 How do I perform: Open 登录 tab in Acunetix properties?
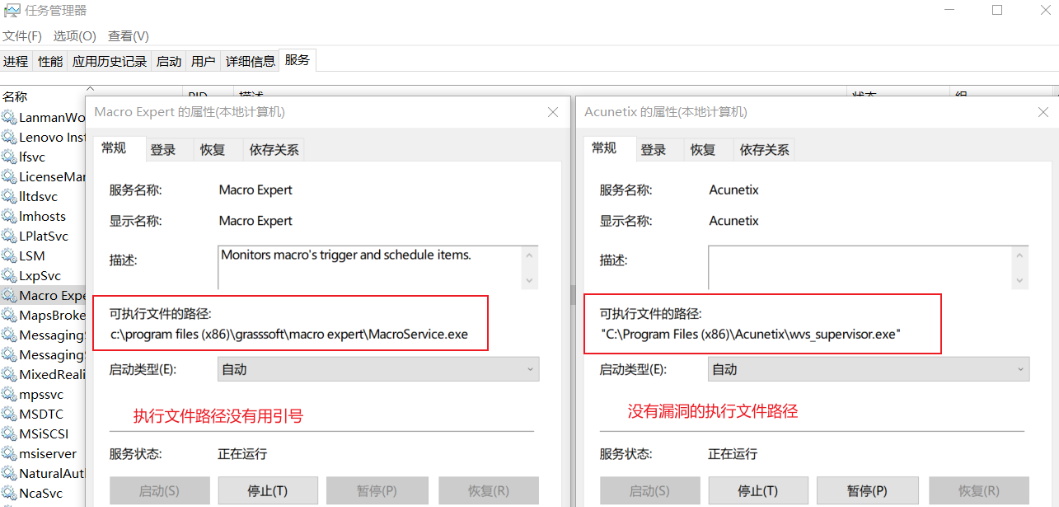[653, 150]
